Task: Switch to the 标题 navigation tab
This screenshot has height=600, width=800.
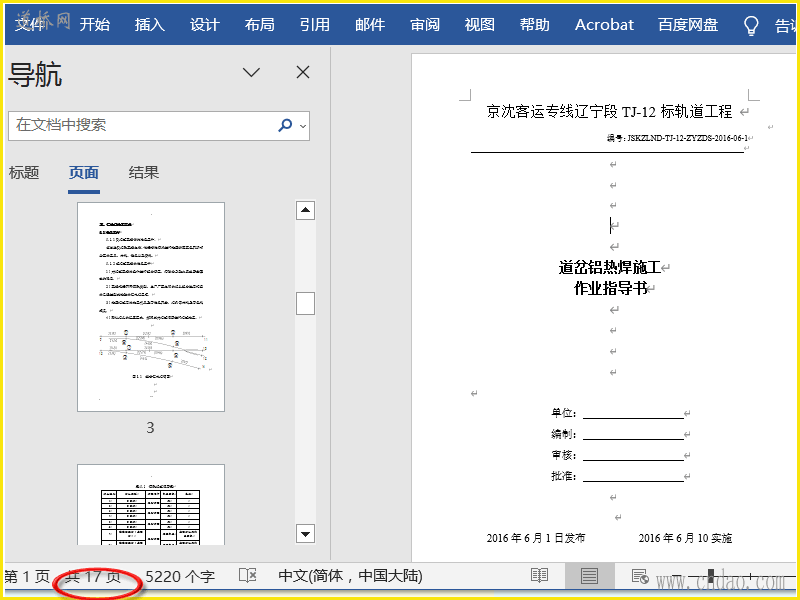Action: click(24, 172)
